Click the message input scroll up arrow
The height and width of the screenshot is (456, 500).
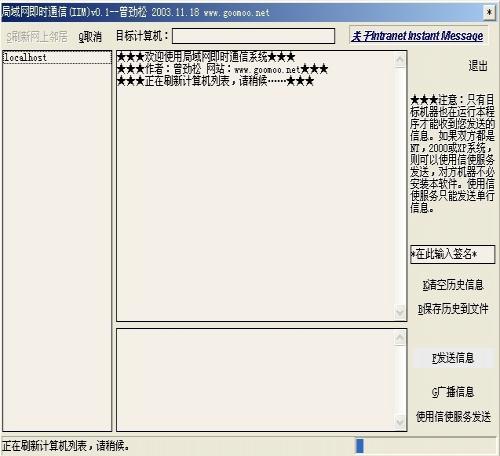click(400, 338)
